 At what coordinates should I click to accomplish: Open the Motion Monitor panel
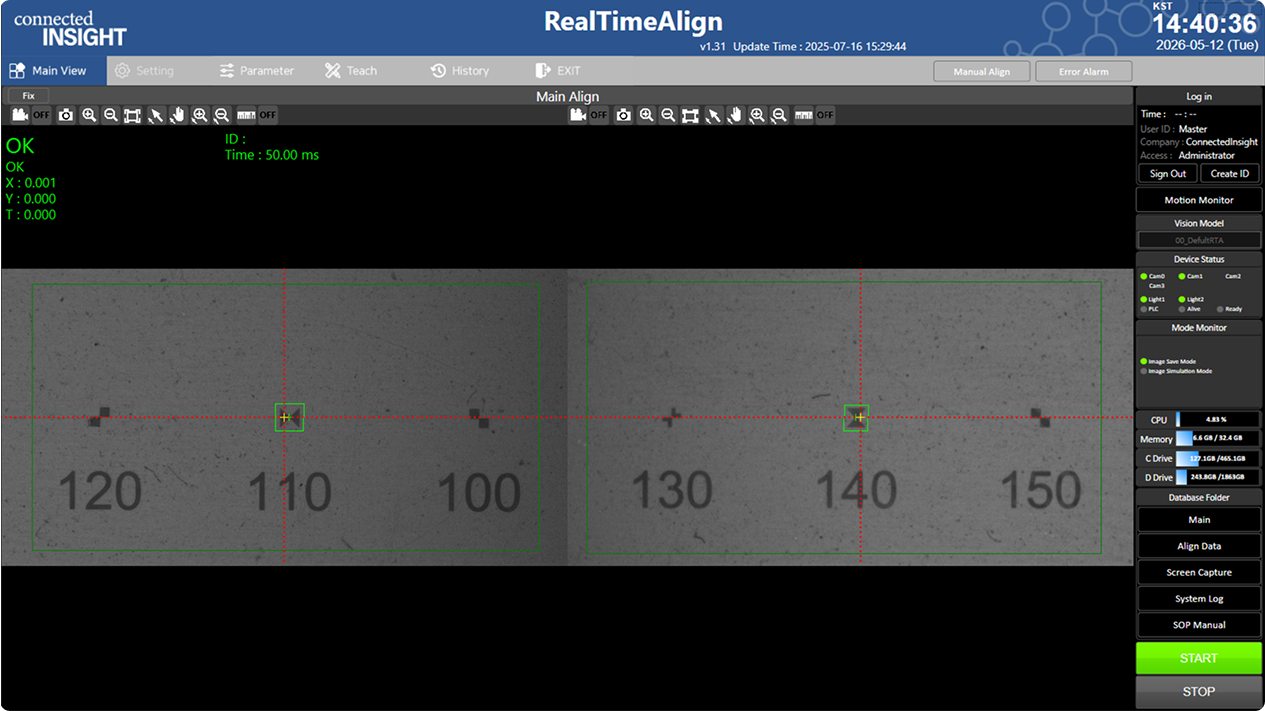(x=1198, y=200)
